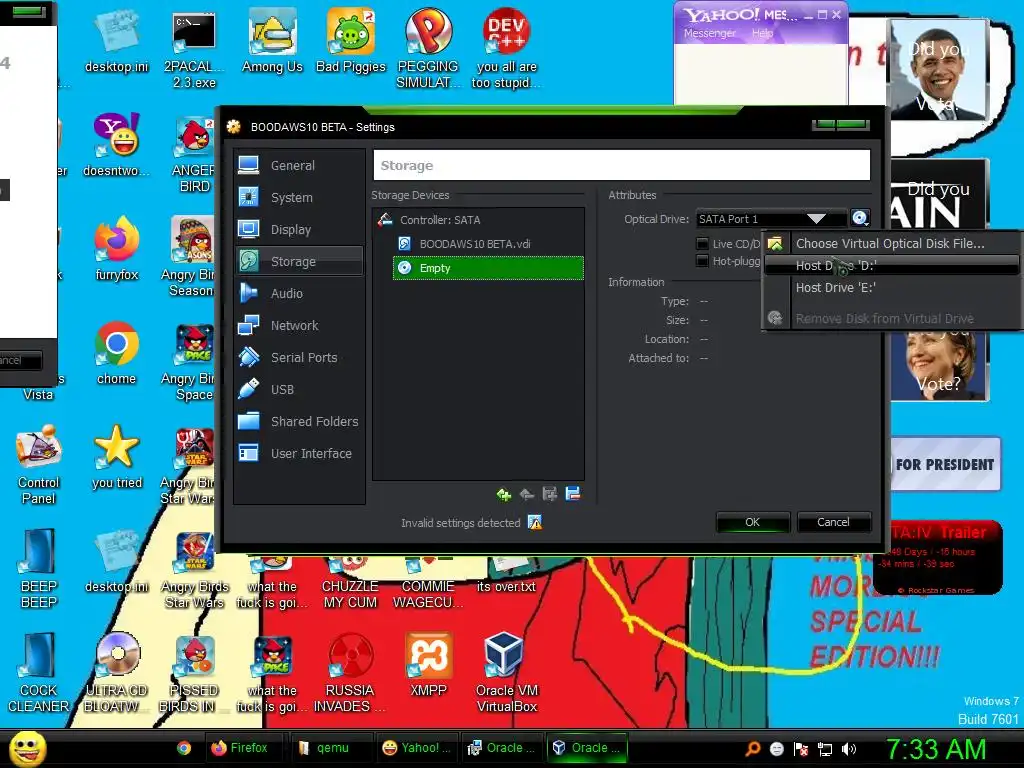Click the volume speaker tray icon

pyautogui.click(x=849, y=749)
